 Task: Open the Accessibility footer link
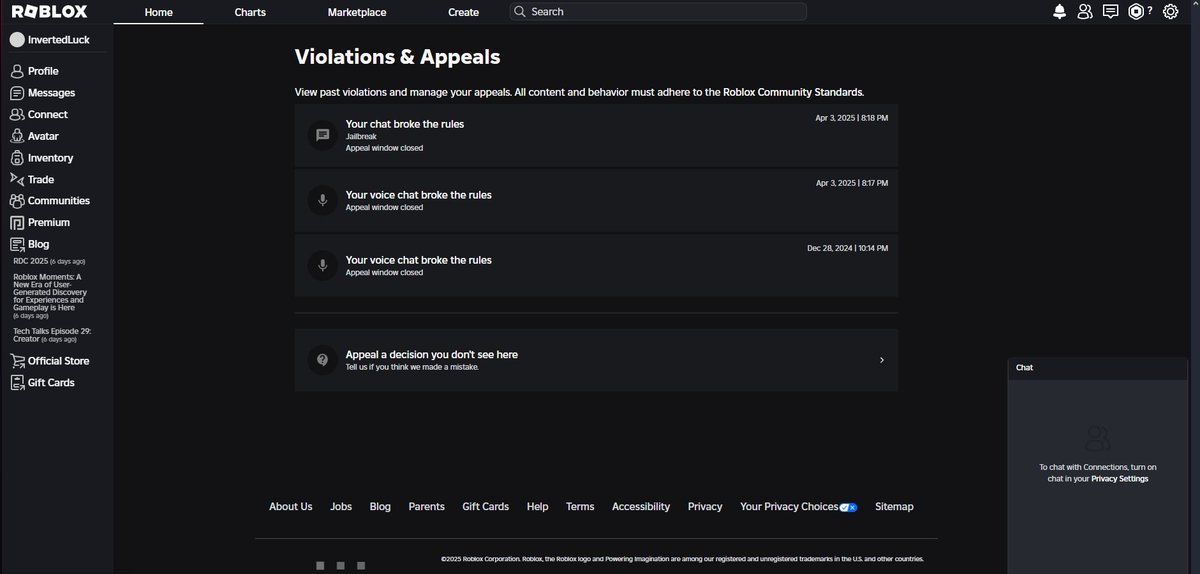641,507
